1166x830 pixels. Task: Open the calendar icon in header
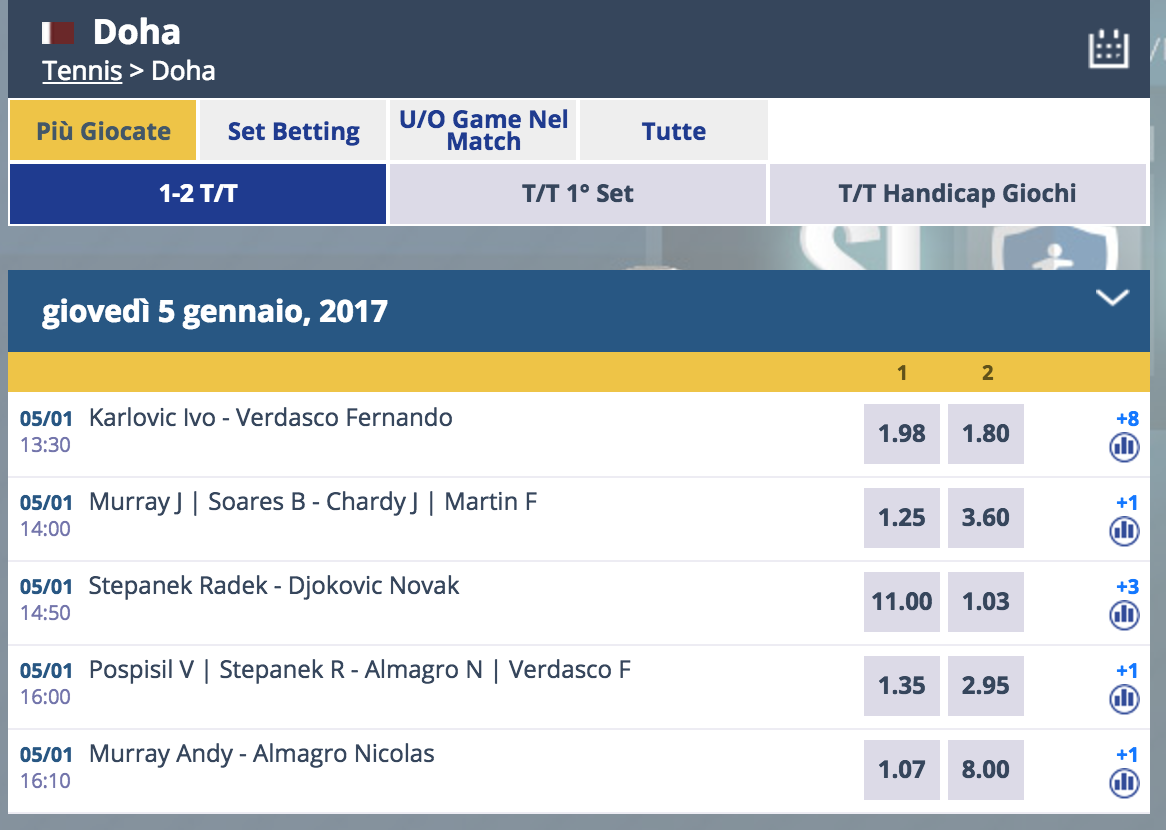[1109, 49]
